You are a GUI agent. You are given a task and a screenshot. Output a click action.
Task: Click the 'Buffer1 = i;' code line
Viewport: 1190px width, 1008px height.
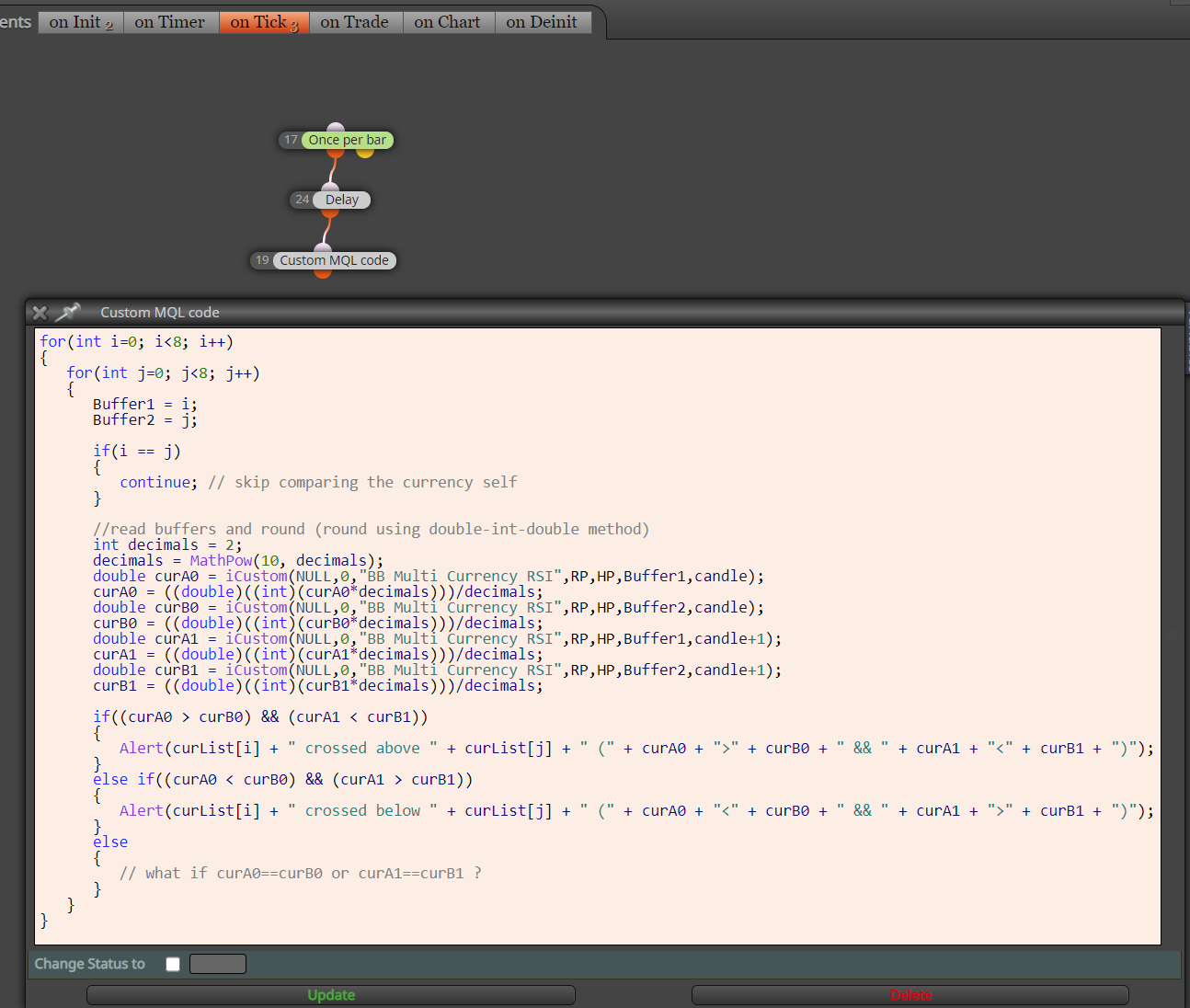tap(145, 404)
